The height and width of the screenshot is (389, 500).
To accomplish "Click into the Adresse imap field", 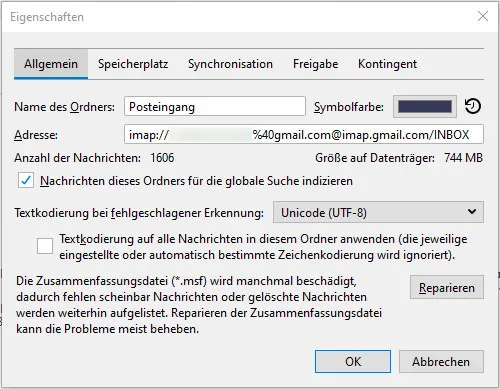I will point(304,134).
